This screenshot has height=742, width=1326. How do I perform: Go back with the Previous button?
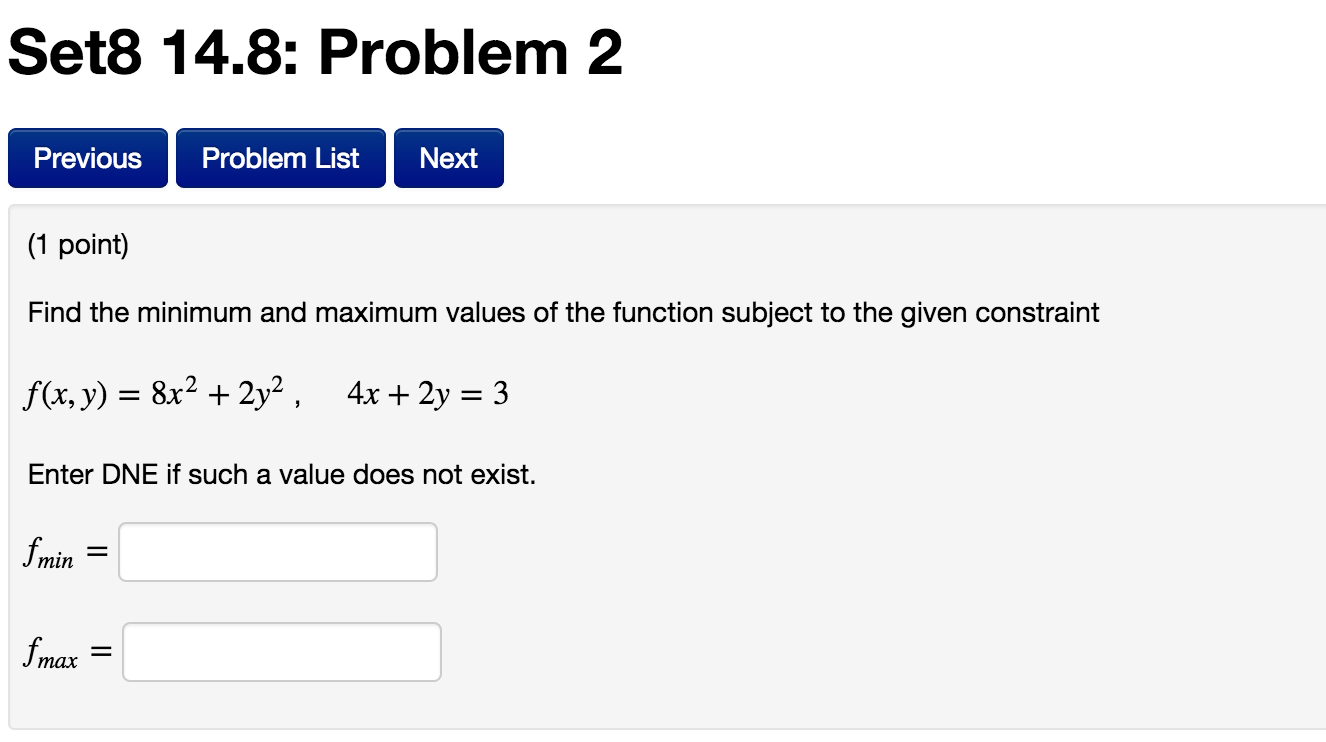coord(88,158)
